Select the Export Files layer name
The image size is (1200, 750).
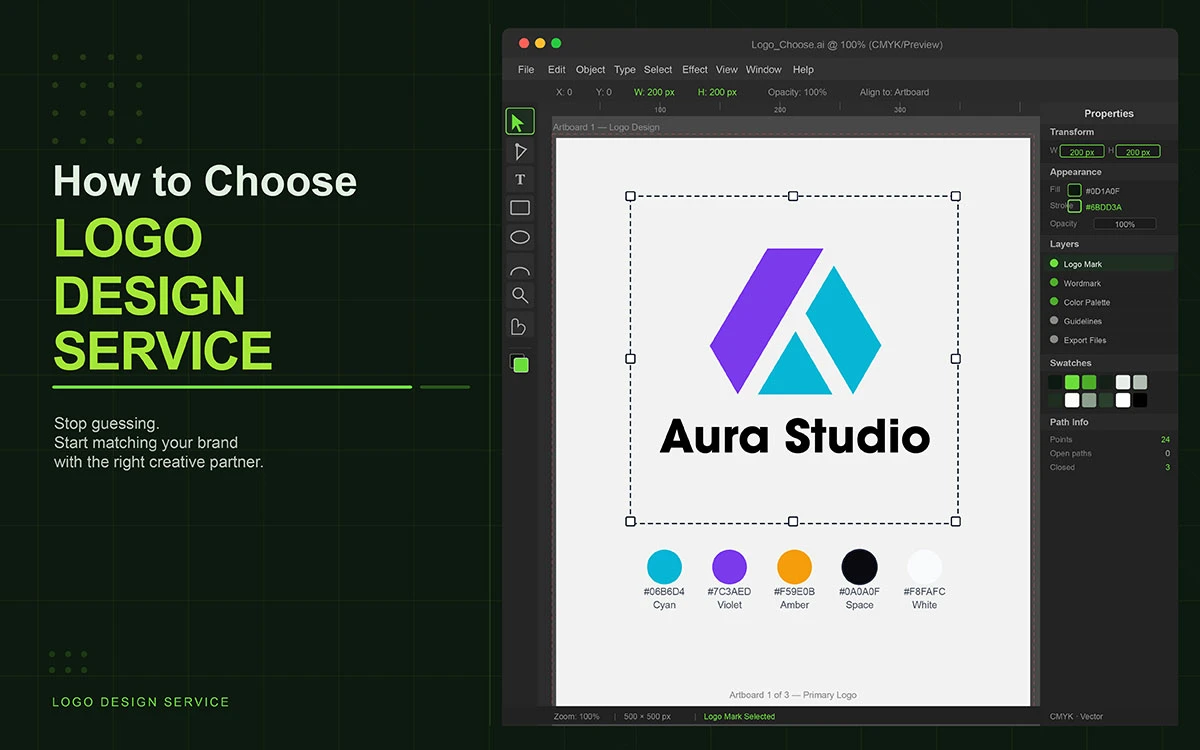[x=1085, y=340]
